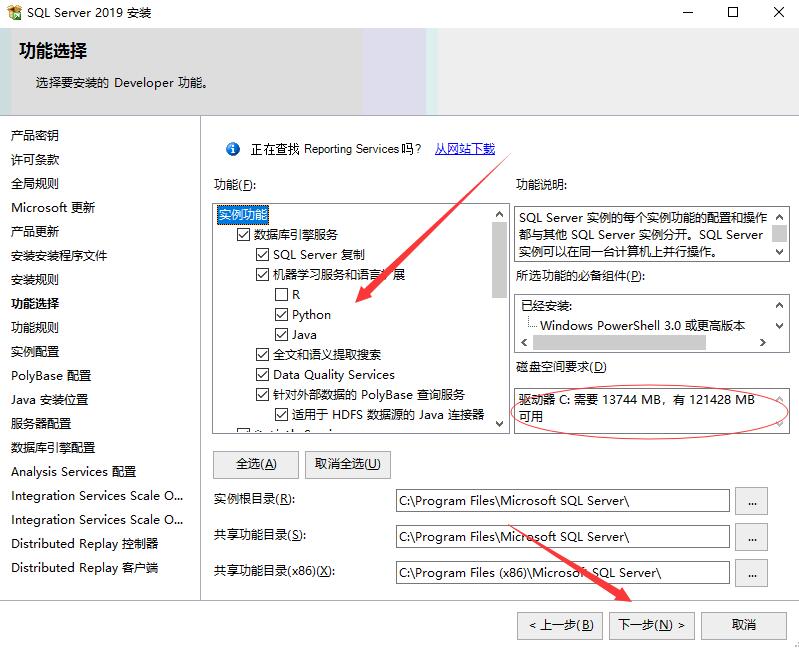This screenshot has height=648, width=799.
Task: Minimize the SQL Server setup window
Action: pyautogui.click(x=688, y=12)
